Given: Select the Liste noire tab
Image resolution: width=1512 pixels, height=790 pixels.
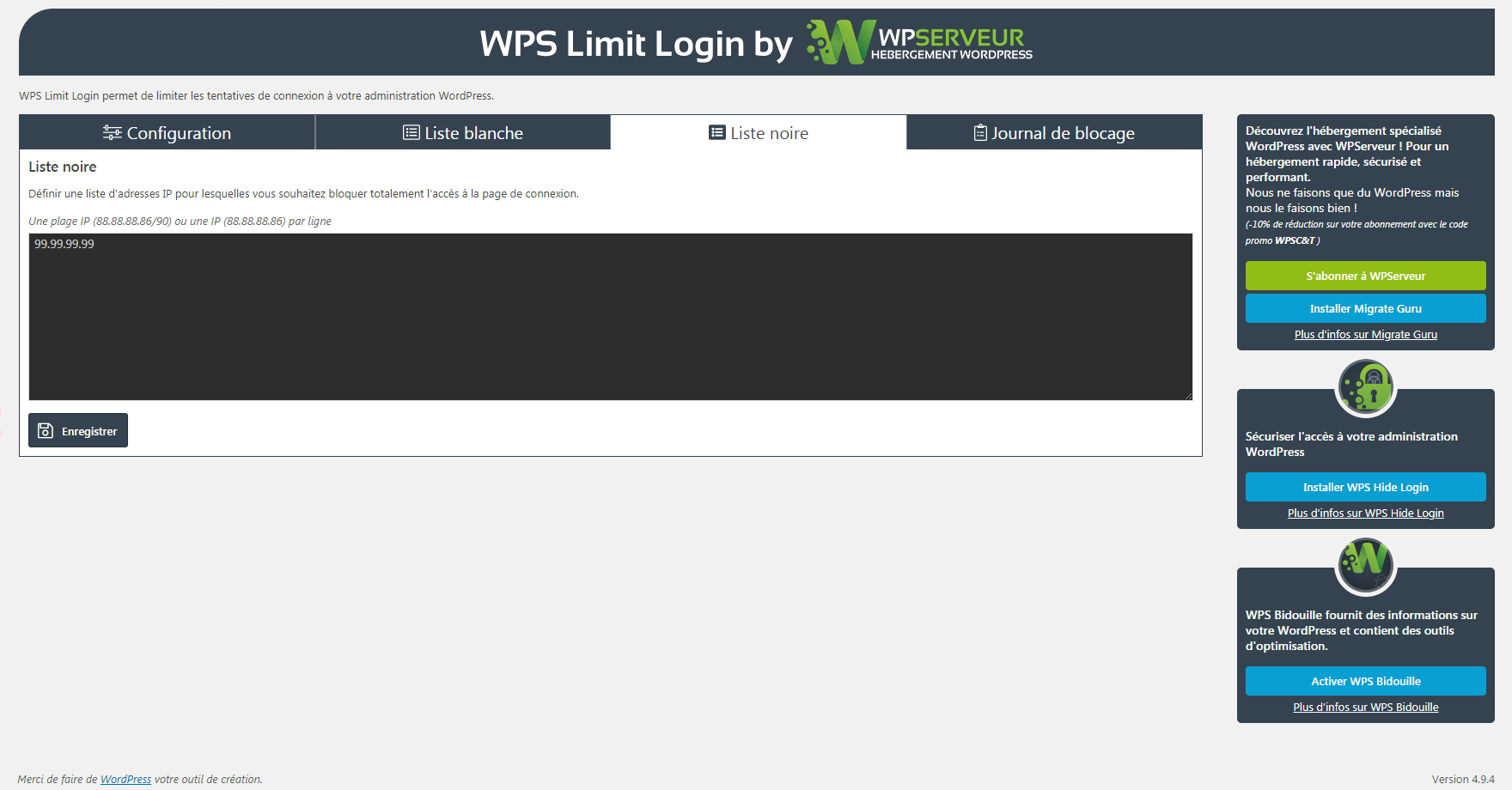Looking at the screenshot, I should click(x=759, y=133).
